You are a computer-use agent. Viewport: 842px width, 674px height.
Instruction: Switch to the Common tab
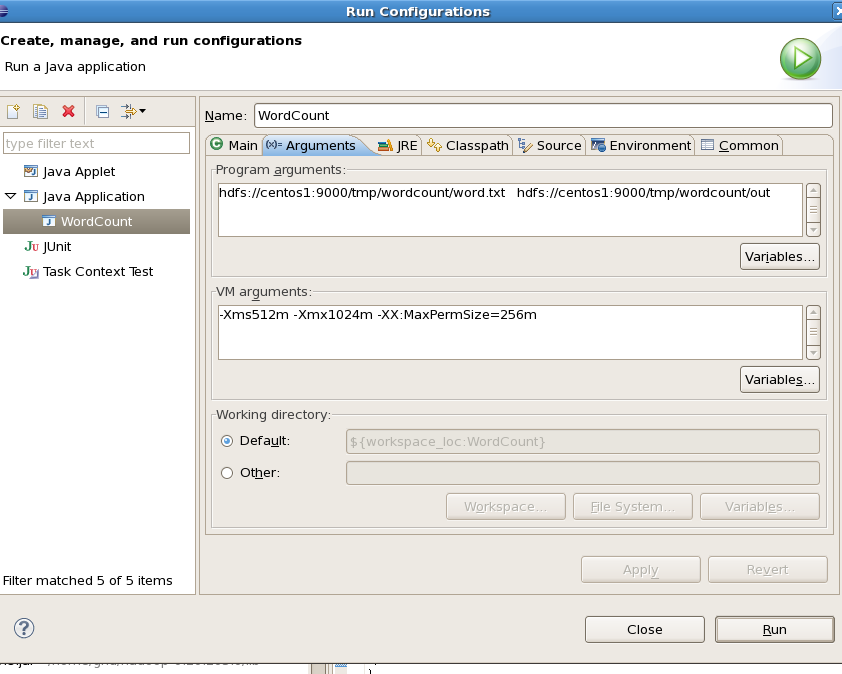(739, 145)
